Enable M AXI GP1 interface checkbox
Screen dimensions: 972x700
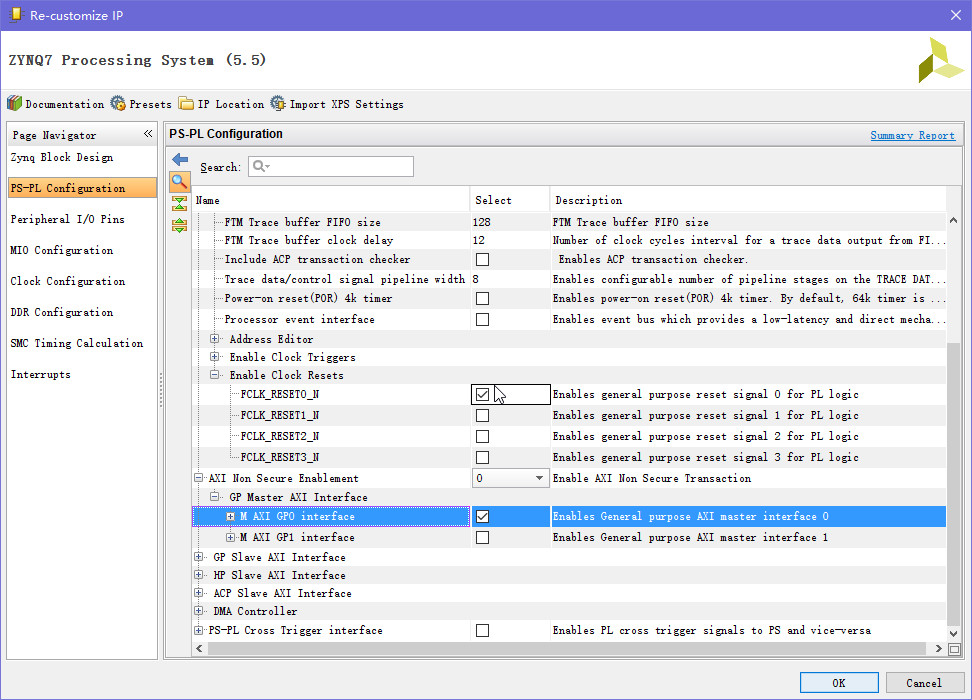pos(482,538)
